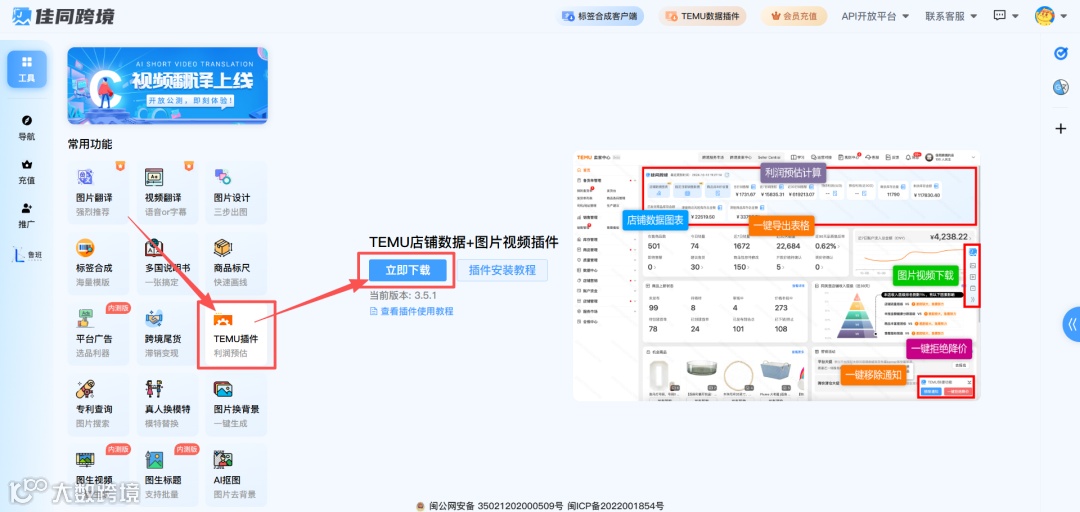Click the 佳同跨境 logo
The width and height of the screenshot is (1080, 512).
[63, 16]
